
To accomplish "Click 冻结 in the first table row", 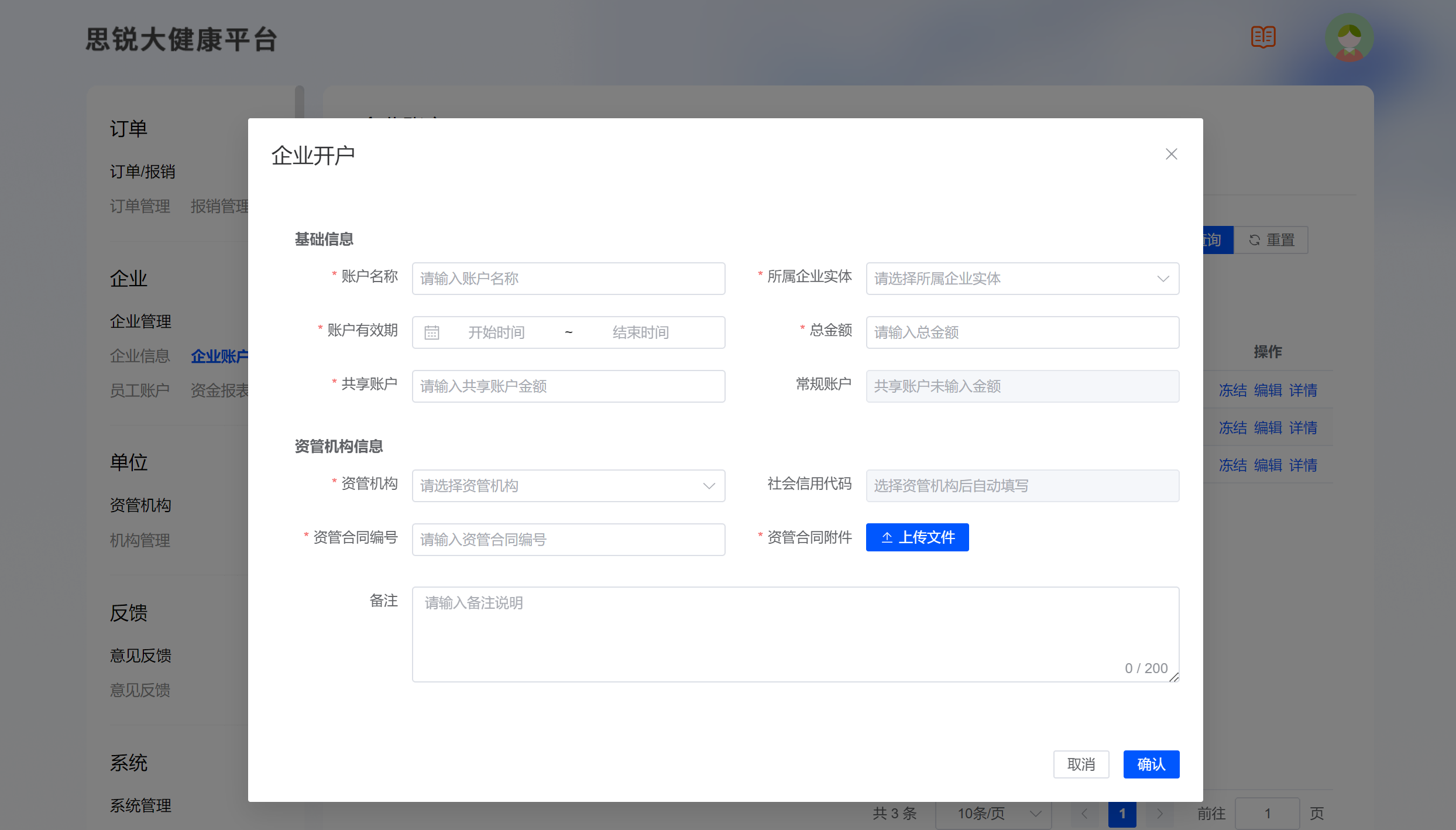I will [x=1232, y=390].
